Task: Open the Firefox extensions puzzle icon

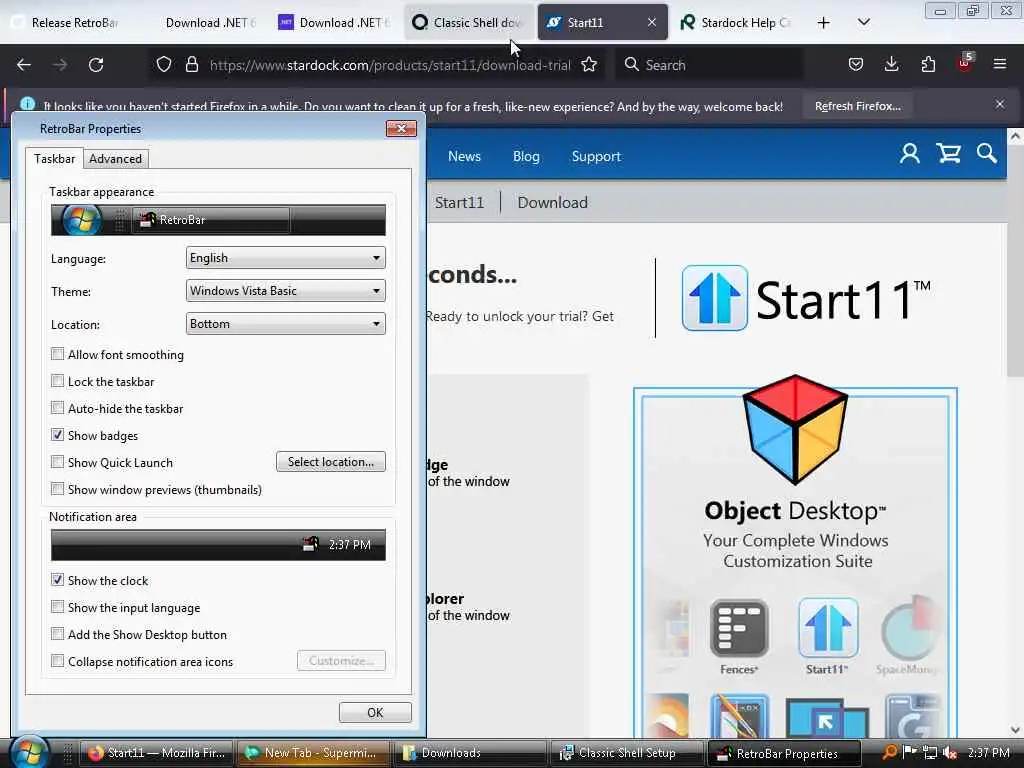Action: (x=928, y=65)
